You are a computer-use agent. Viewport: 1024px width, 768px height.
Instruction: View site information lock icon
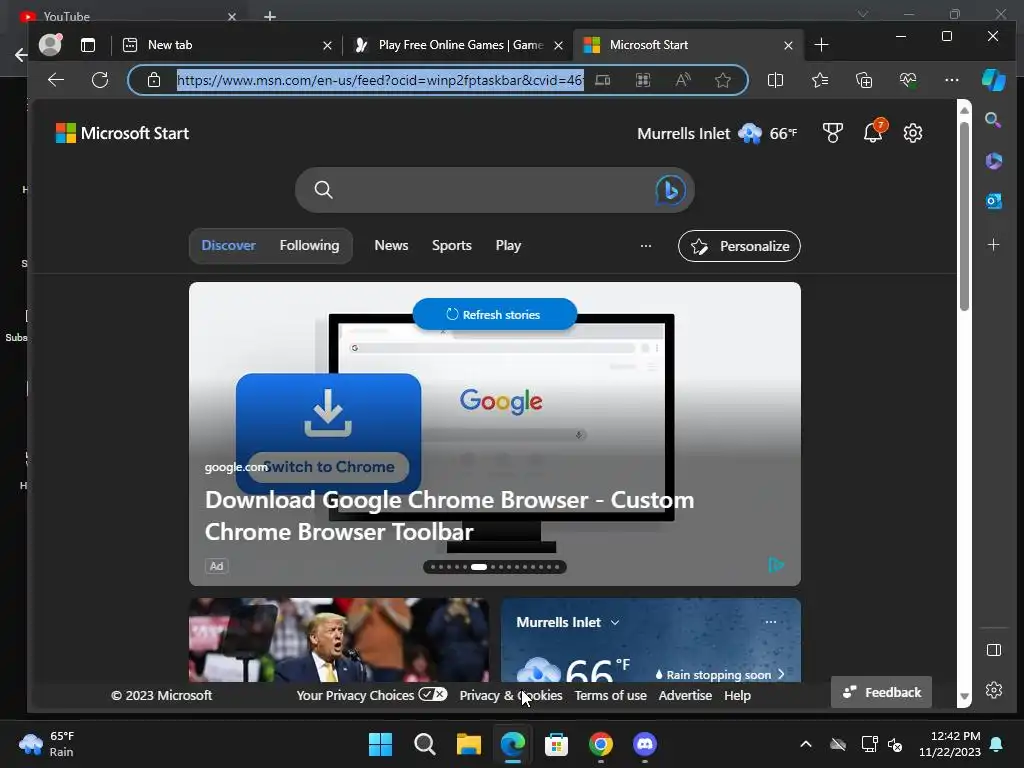click(153, 80)
